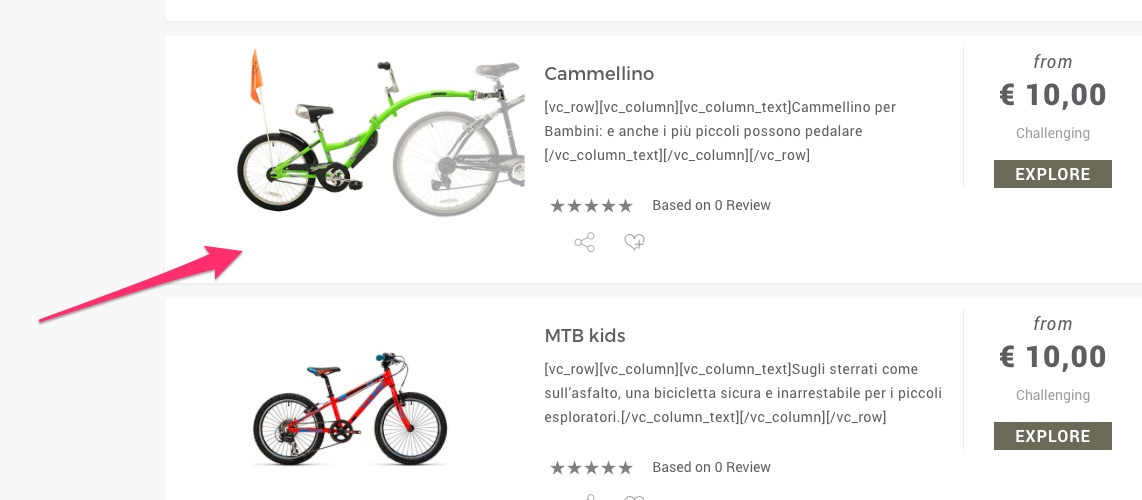Select the first star of MTB kids rating
The image size is (1142, 500).
[x=558, y=468]
